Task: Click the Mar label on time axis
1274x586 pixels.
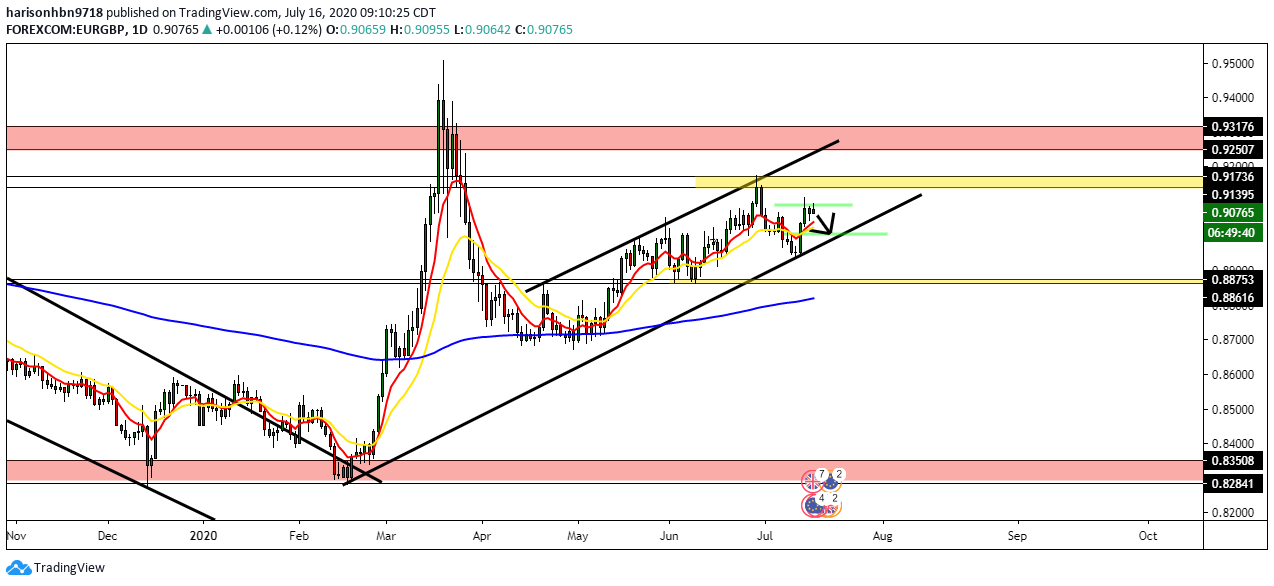Action: point(387,536)
